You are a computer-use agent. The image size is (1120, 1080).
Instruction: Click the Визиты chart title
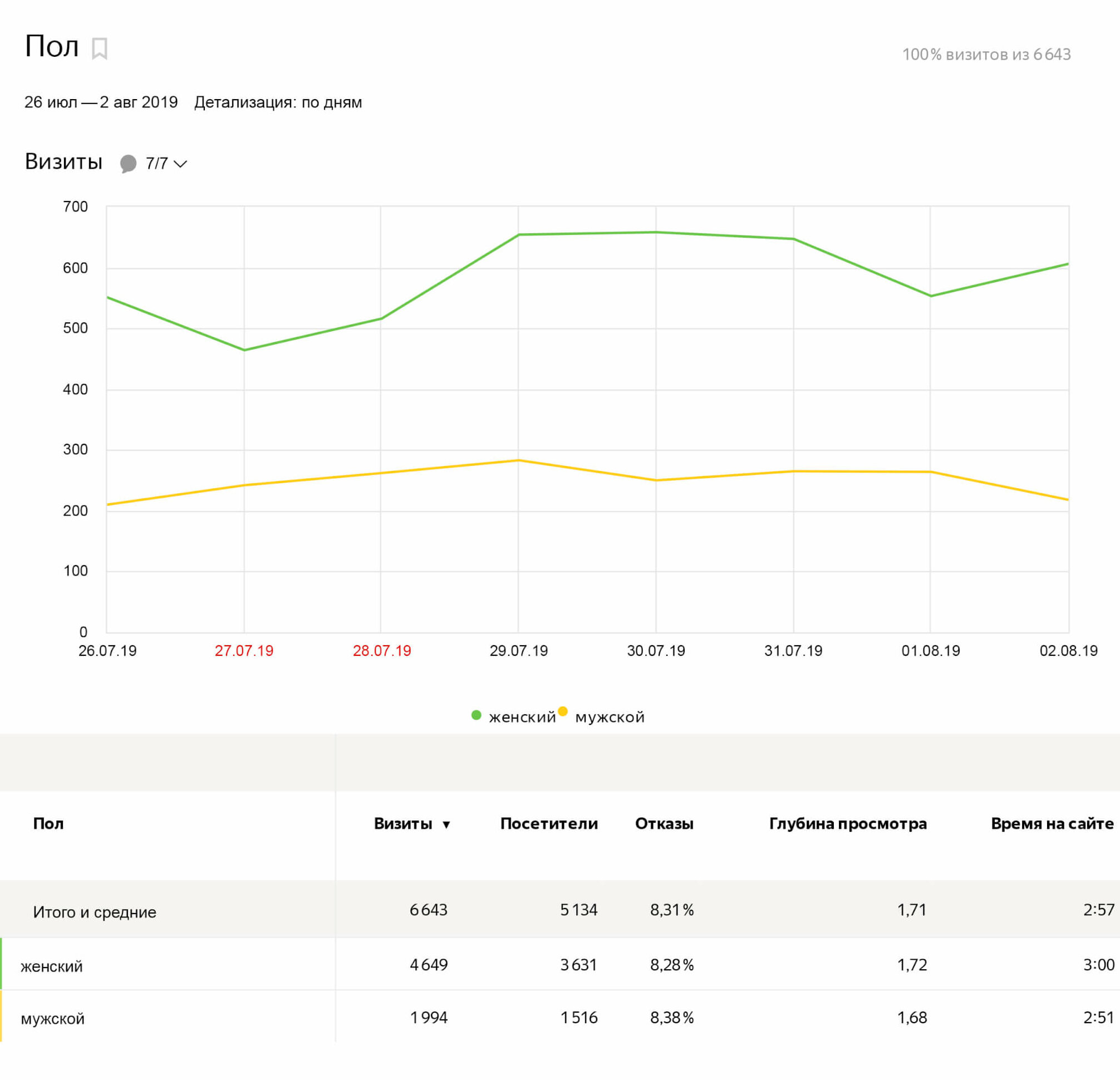pos(63,161)
